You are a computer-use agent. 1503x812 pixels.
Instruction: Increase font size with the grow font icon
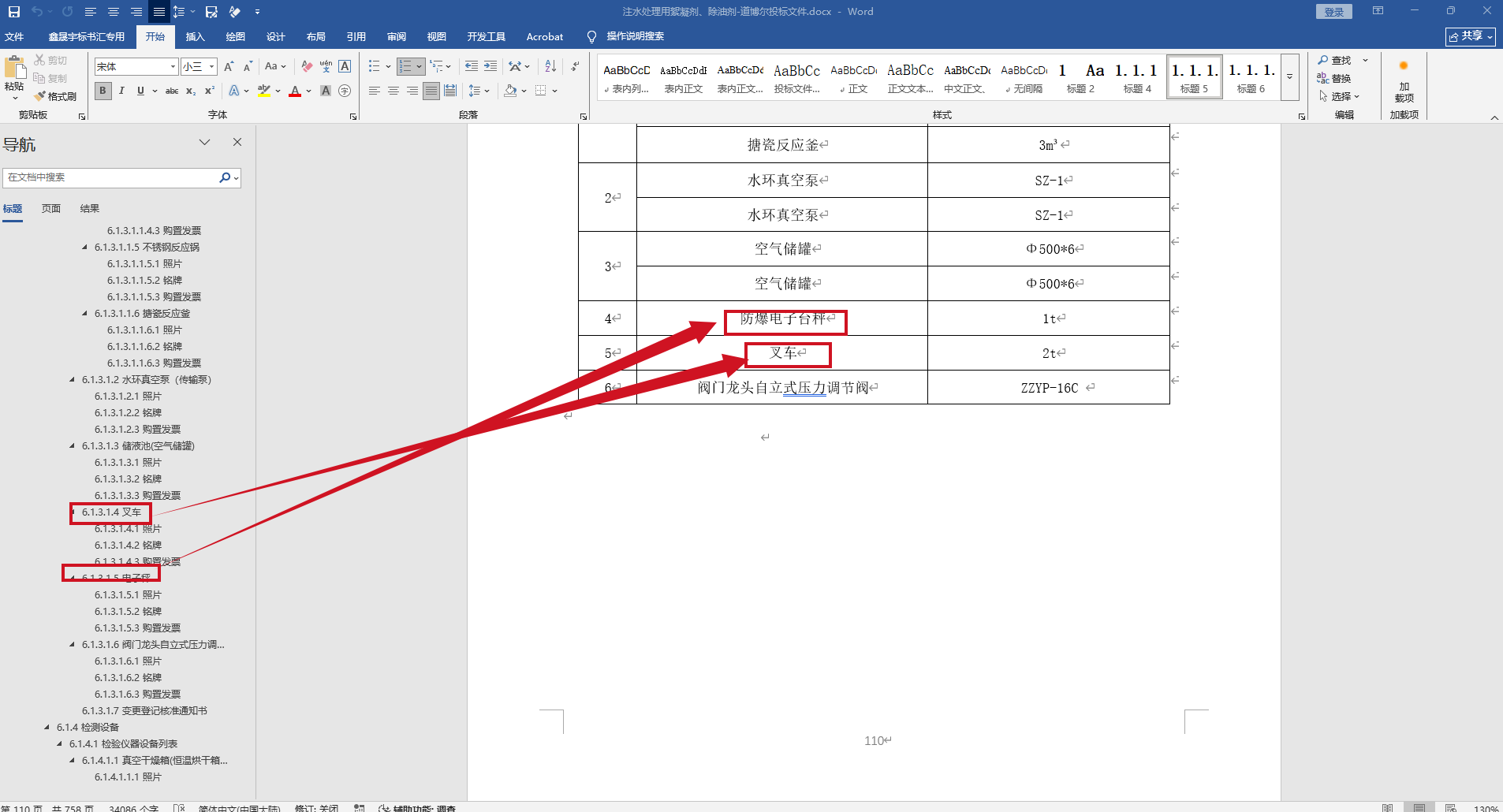point(229,67)
